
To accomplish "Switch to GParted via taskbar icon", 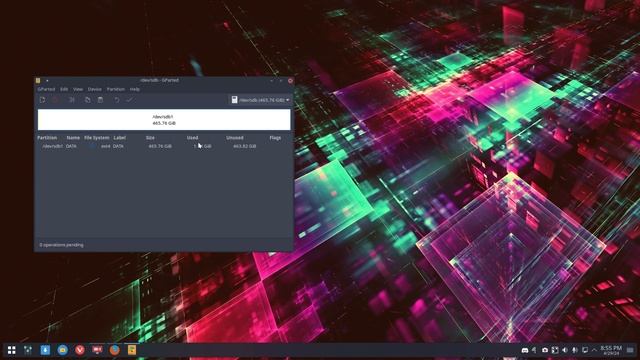I will tap(132, 350).
